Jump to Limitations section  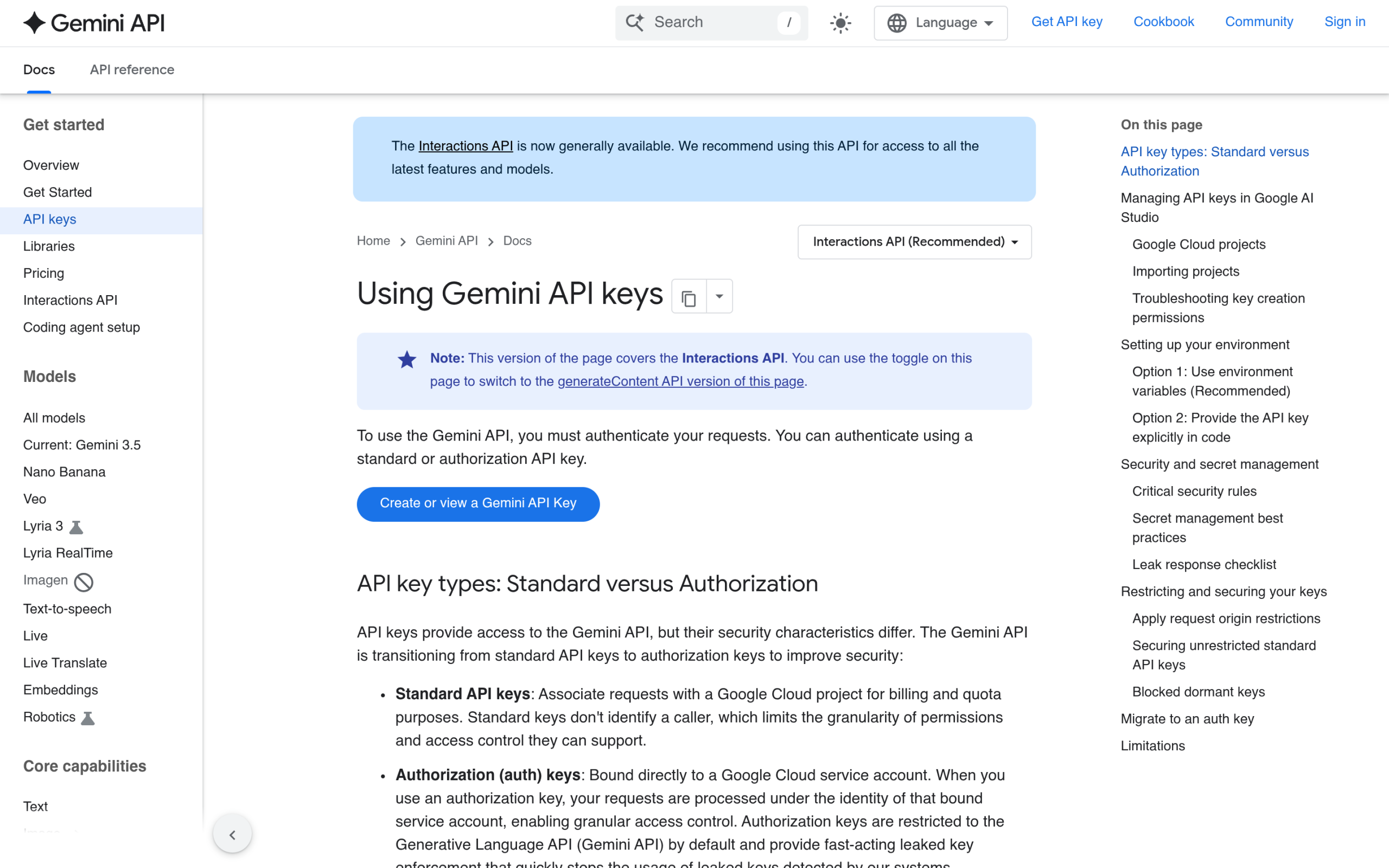pyautogui.click(x=1152, y=746)
